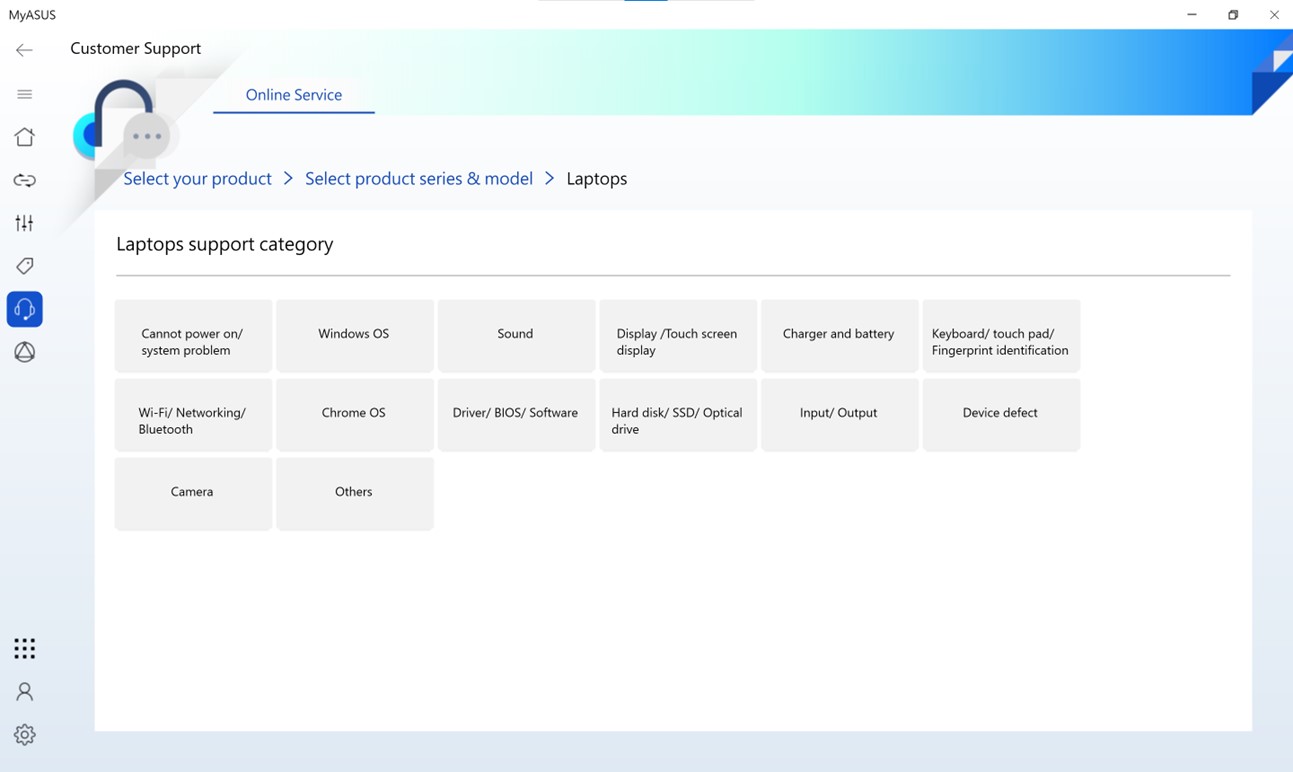The width and height of the screenshot is (1293, 772).
Task: Minimize the MyASUS window
Action: 1192,15
